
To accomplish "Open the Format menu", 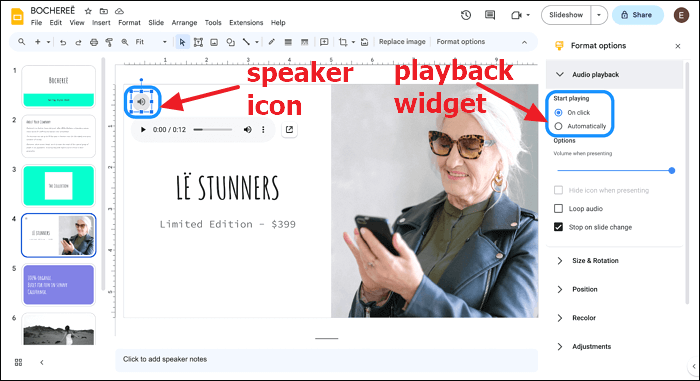I will pos(129,22).
